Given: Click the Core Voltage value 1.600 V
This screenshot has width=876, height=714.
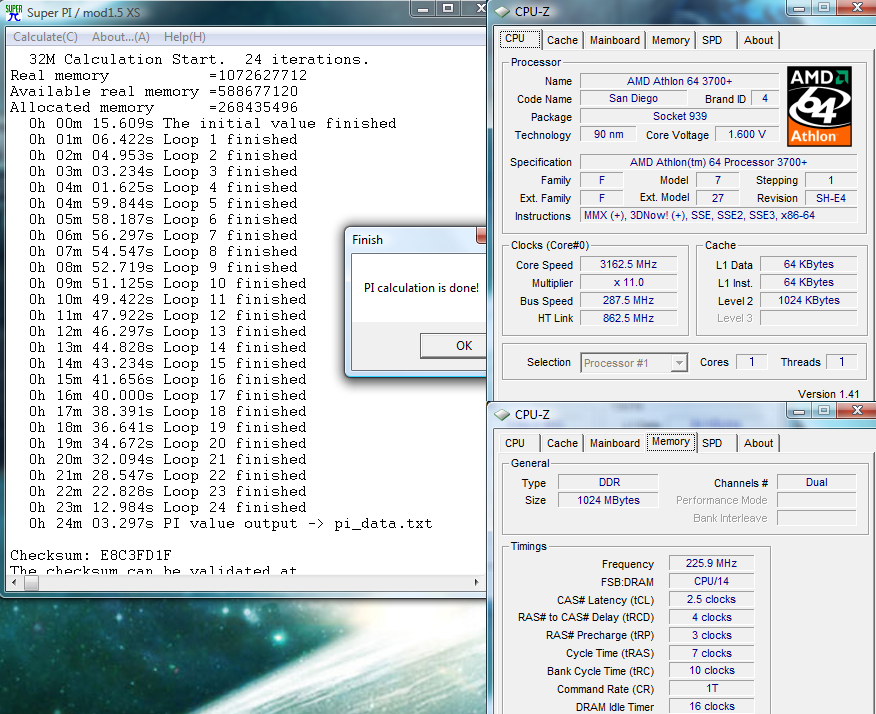Looking at the screenshot, I should coord(747,135).
